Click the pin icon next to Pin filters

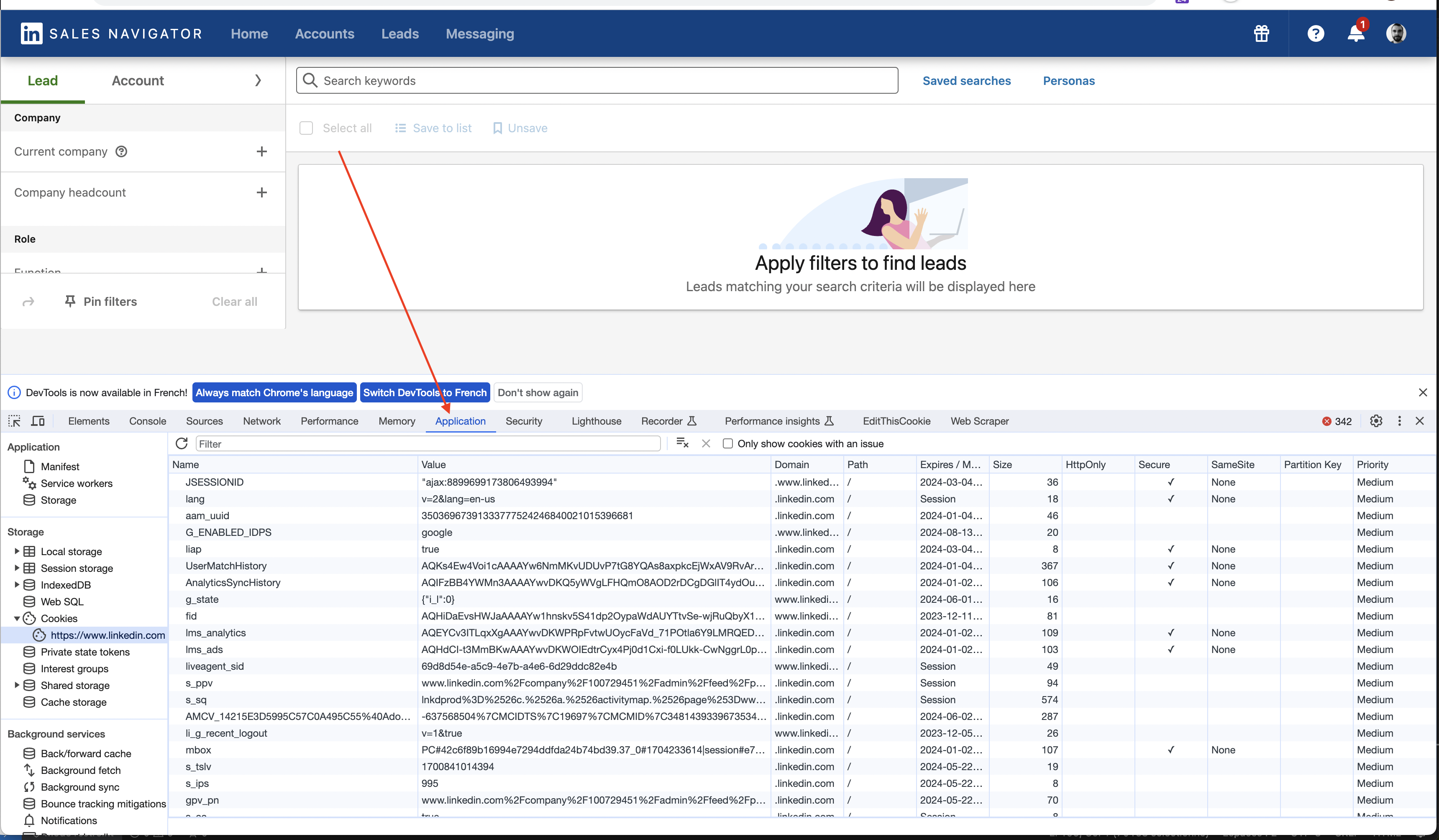(x=70, y=301)
